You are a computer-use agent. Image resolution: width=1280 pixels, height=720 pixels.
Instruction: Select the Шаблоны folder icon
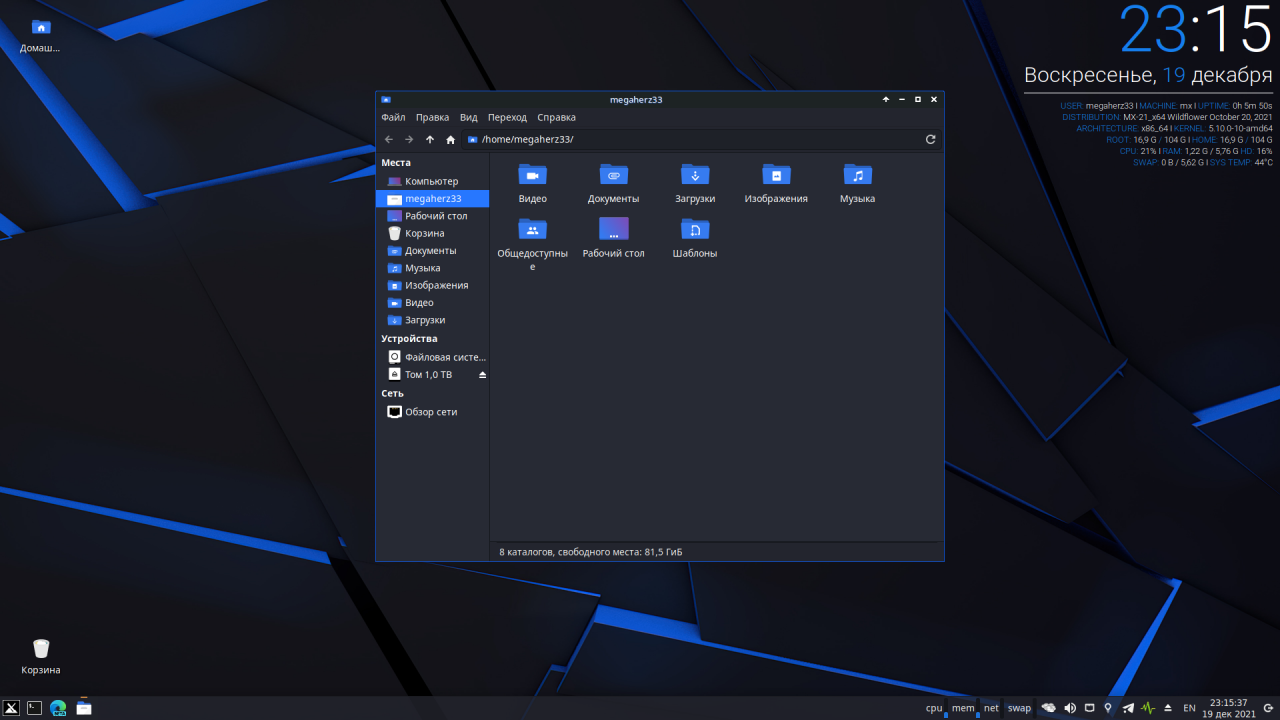tap(695, 229)
